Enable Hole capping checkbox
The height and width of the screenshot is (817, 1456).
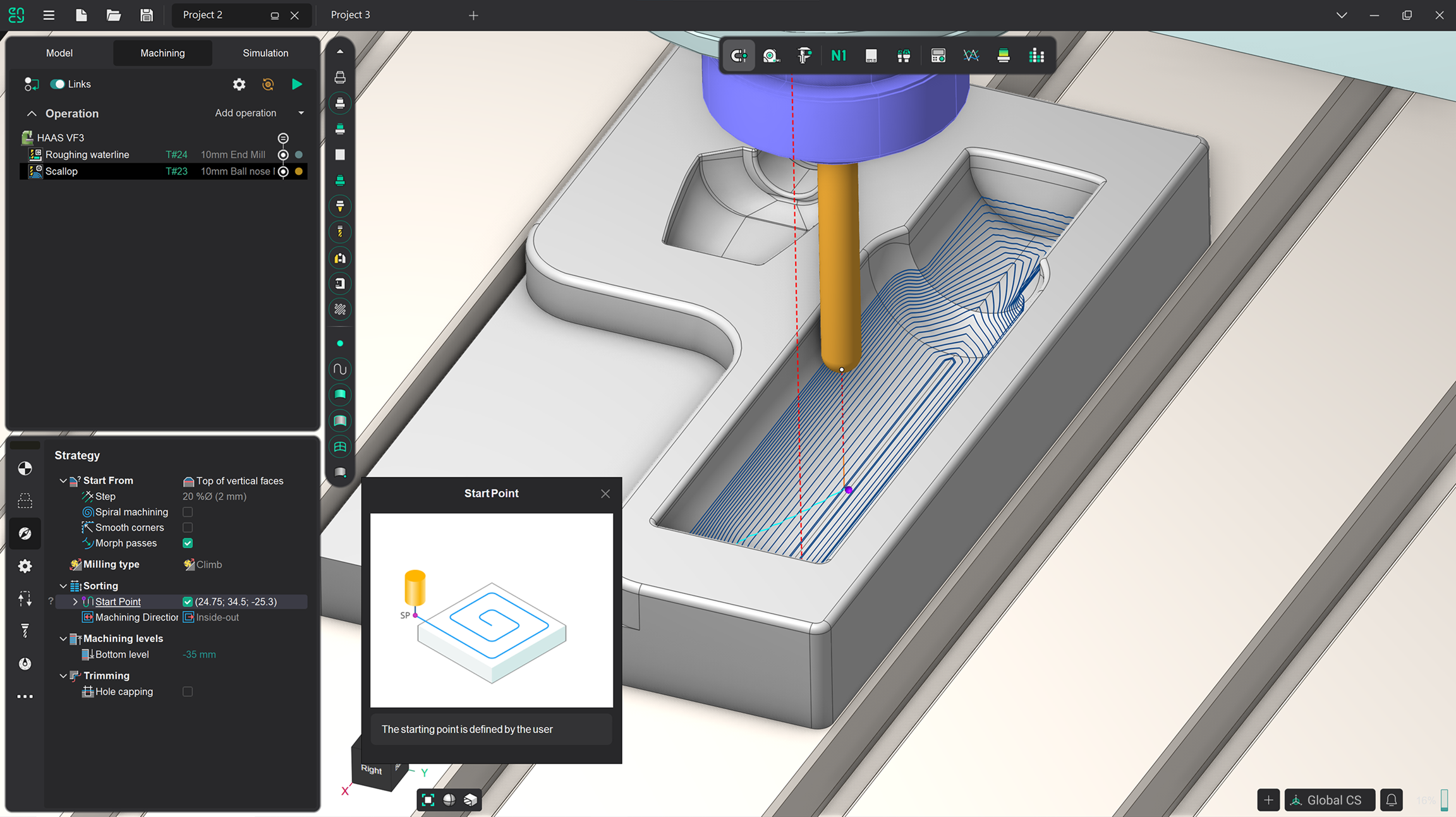(188, 691)
